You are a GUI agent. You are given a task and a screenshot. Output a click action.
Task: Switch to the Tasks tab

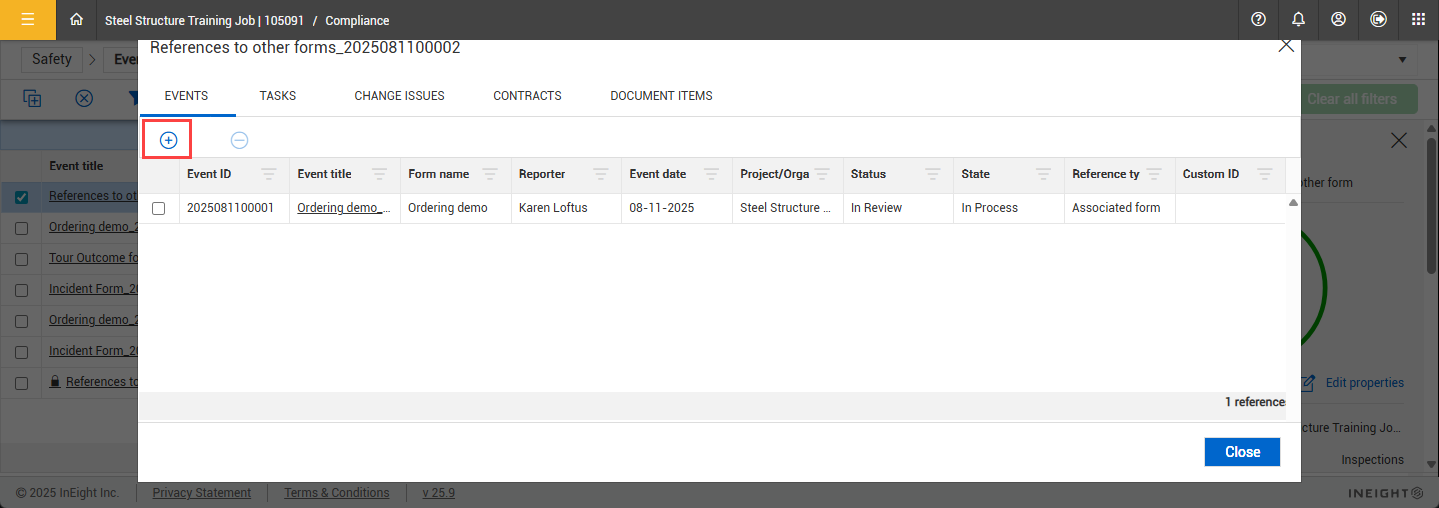point(277,96)
